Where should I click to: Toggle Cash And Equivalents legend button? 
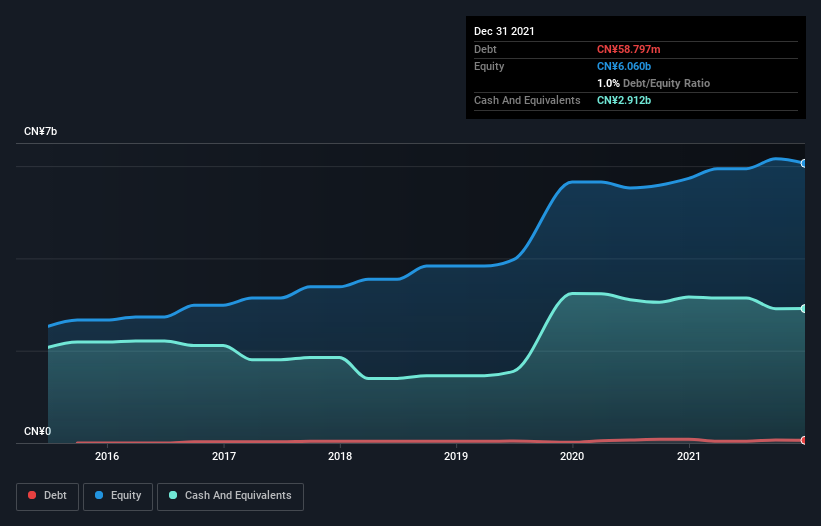pos(230,496)
